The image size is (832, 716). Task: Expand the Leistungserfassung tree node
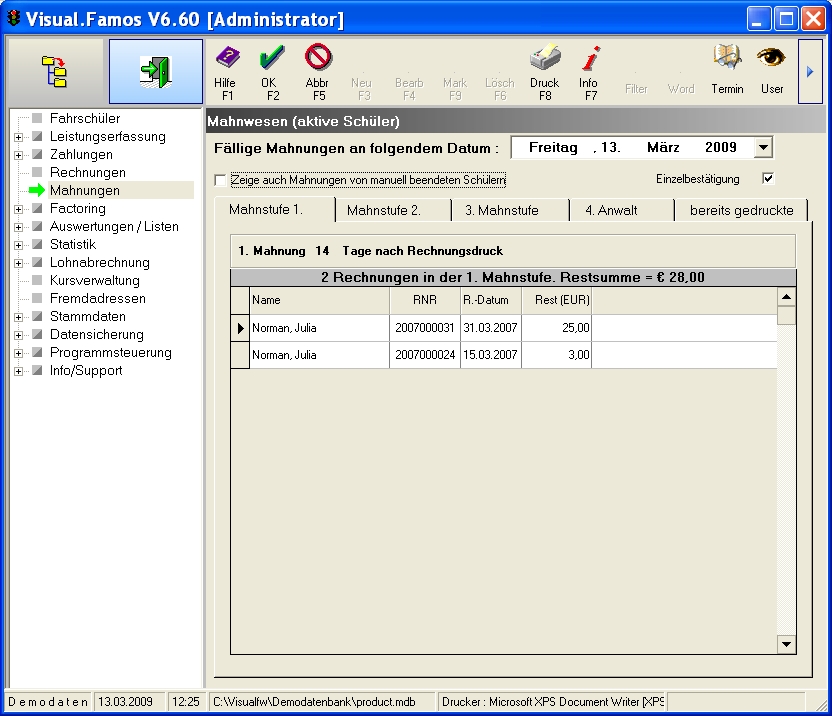click(18, 137)
